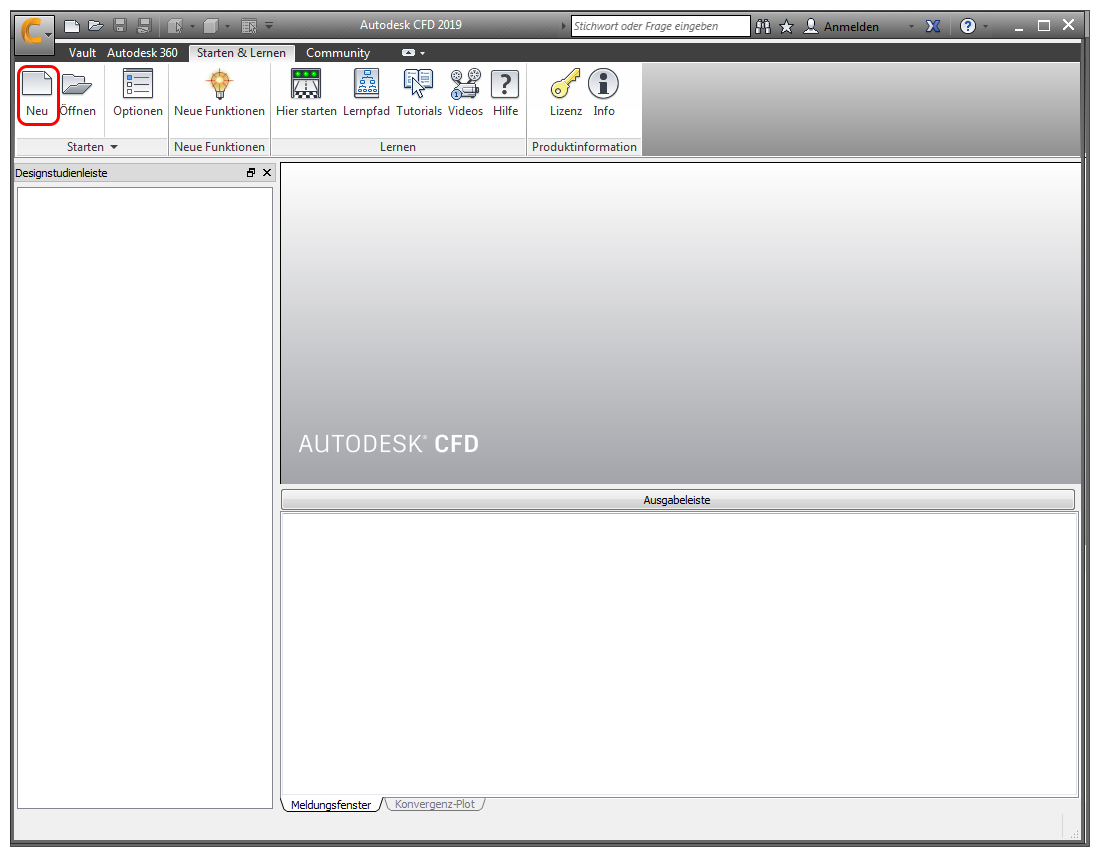
Task: Switch to the Konvergenz-Plot tab
Action: [435, 804]
